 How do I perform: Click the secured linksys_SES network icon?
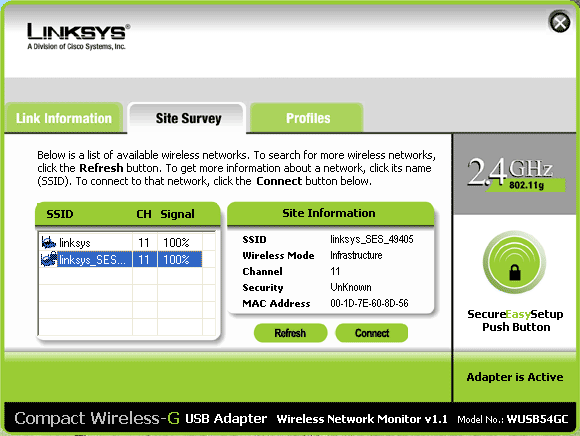coord(48,259)
